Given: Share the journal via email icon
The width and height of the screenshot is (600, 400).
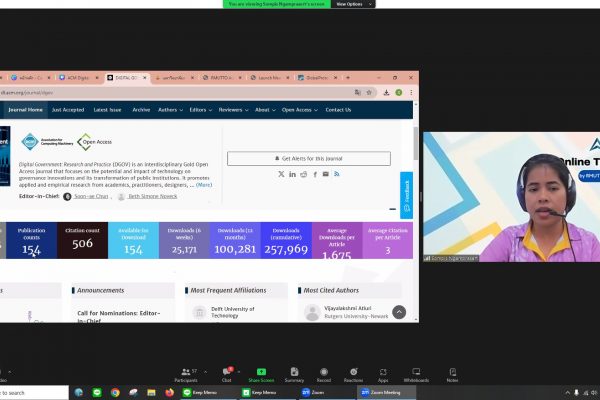Looking at the screenshot, I should (x=326, y=174).
